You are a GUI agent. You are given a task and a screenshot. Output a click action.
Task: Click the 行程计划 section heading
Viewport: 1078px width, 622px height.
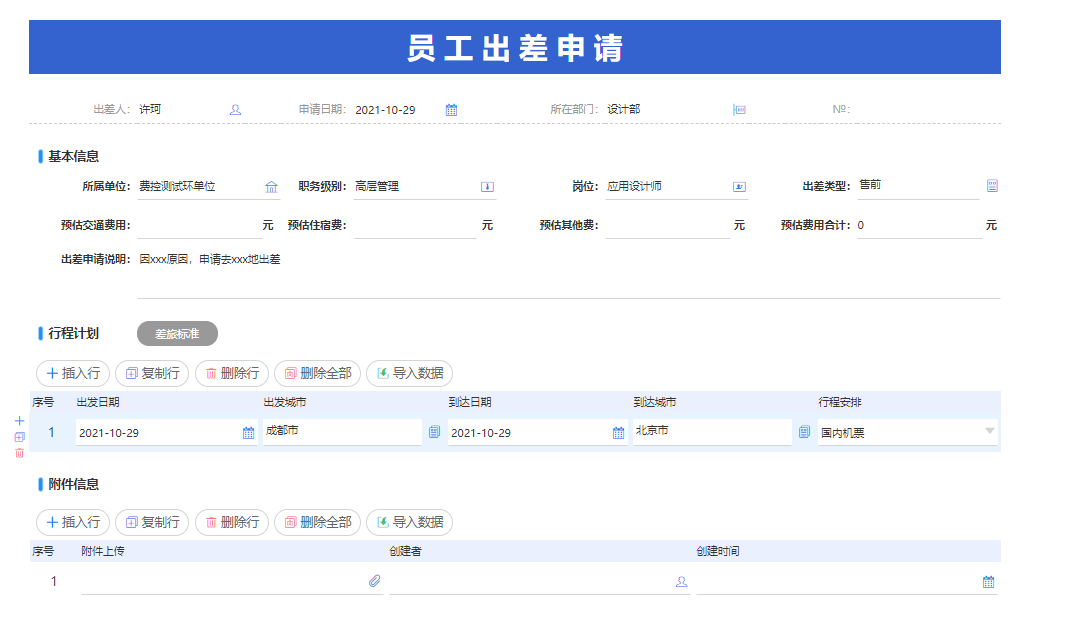pyautogui.click(x=74, y=333)
